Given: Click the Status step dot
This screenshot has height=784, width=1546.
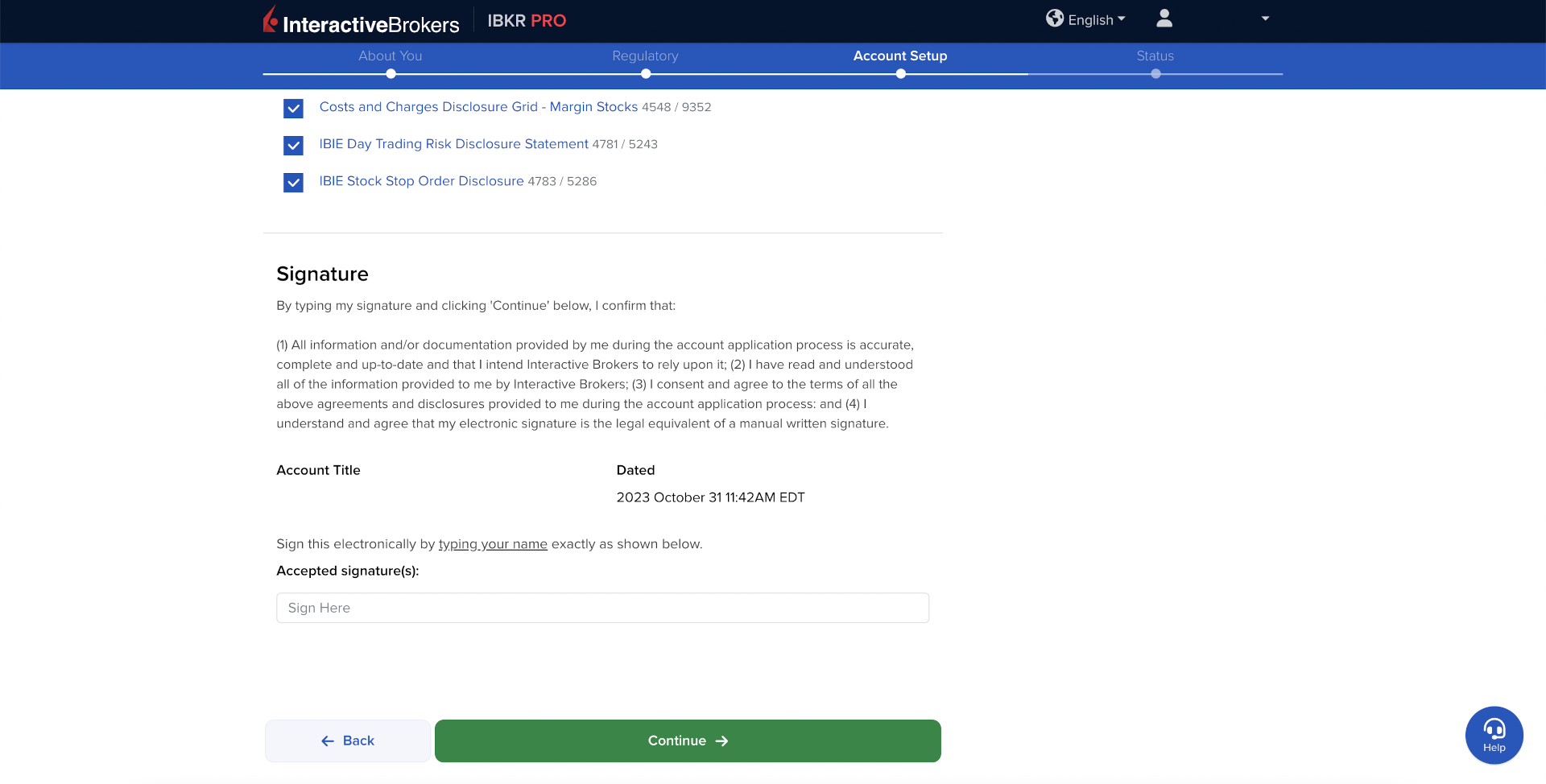Looking at the screenshot, I should click(x=1155, y=74).
